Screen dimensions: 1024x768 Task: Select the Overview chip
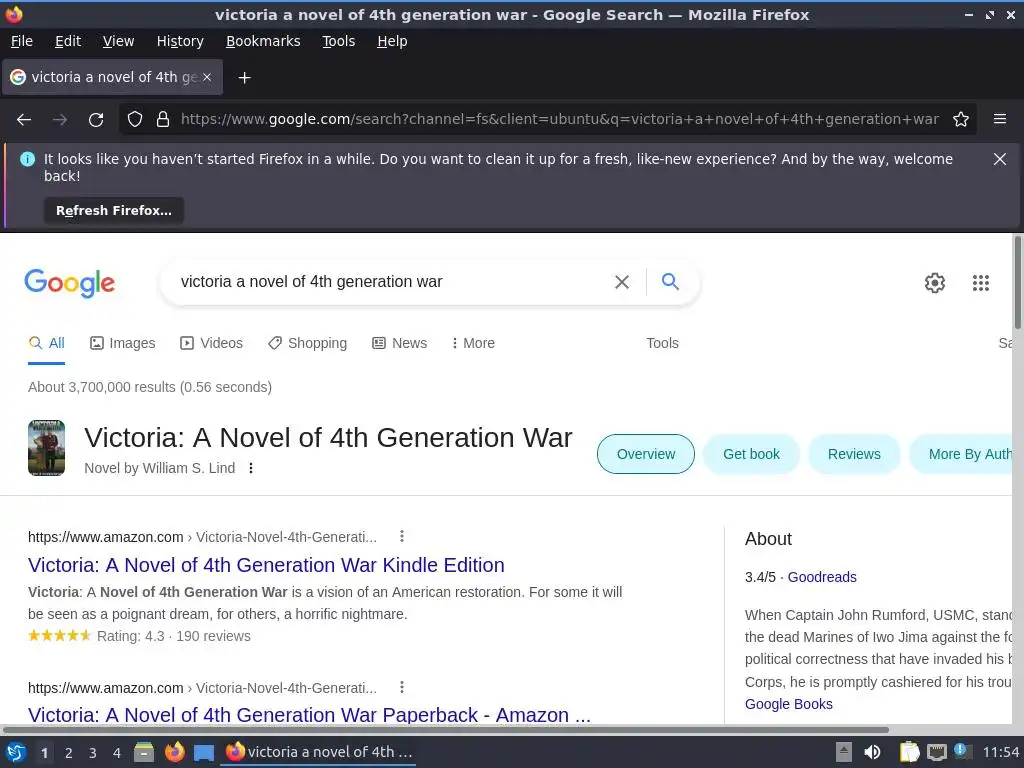[x=645, y=454]
